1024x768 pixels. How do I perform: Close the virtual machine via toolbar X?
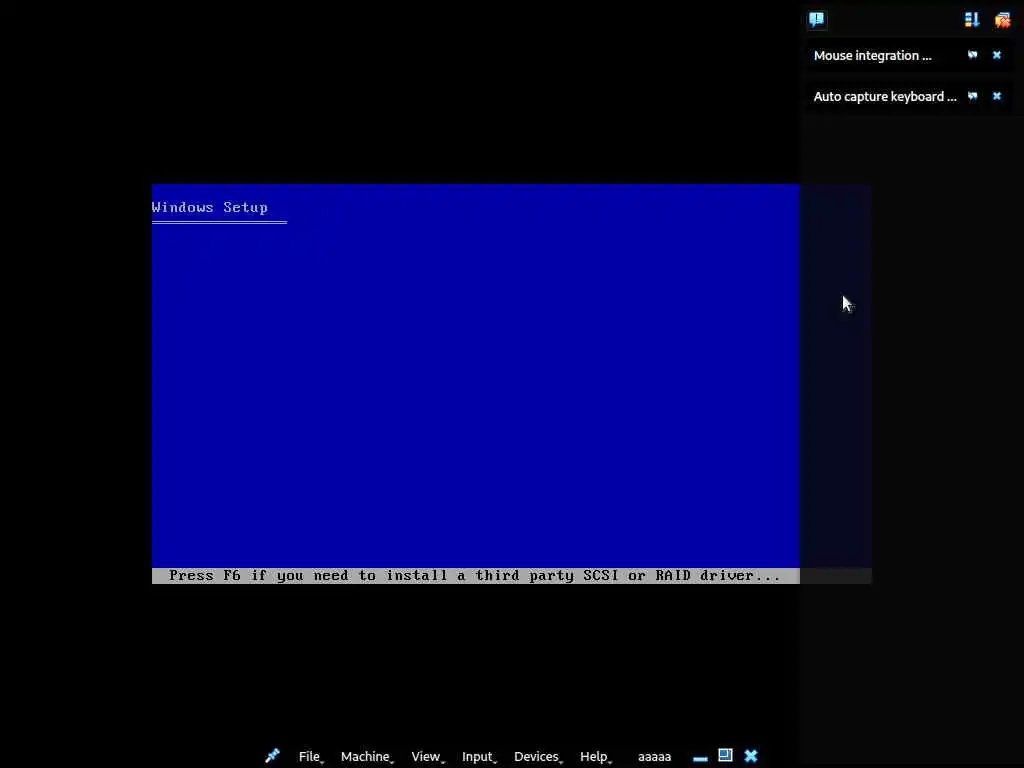coord(751,756)
